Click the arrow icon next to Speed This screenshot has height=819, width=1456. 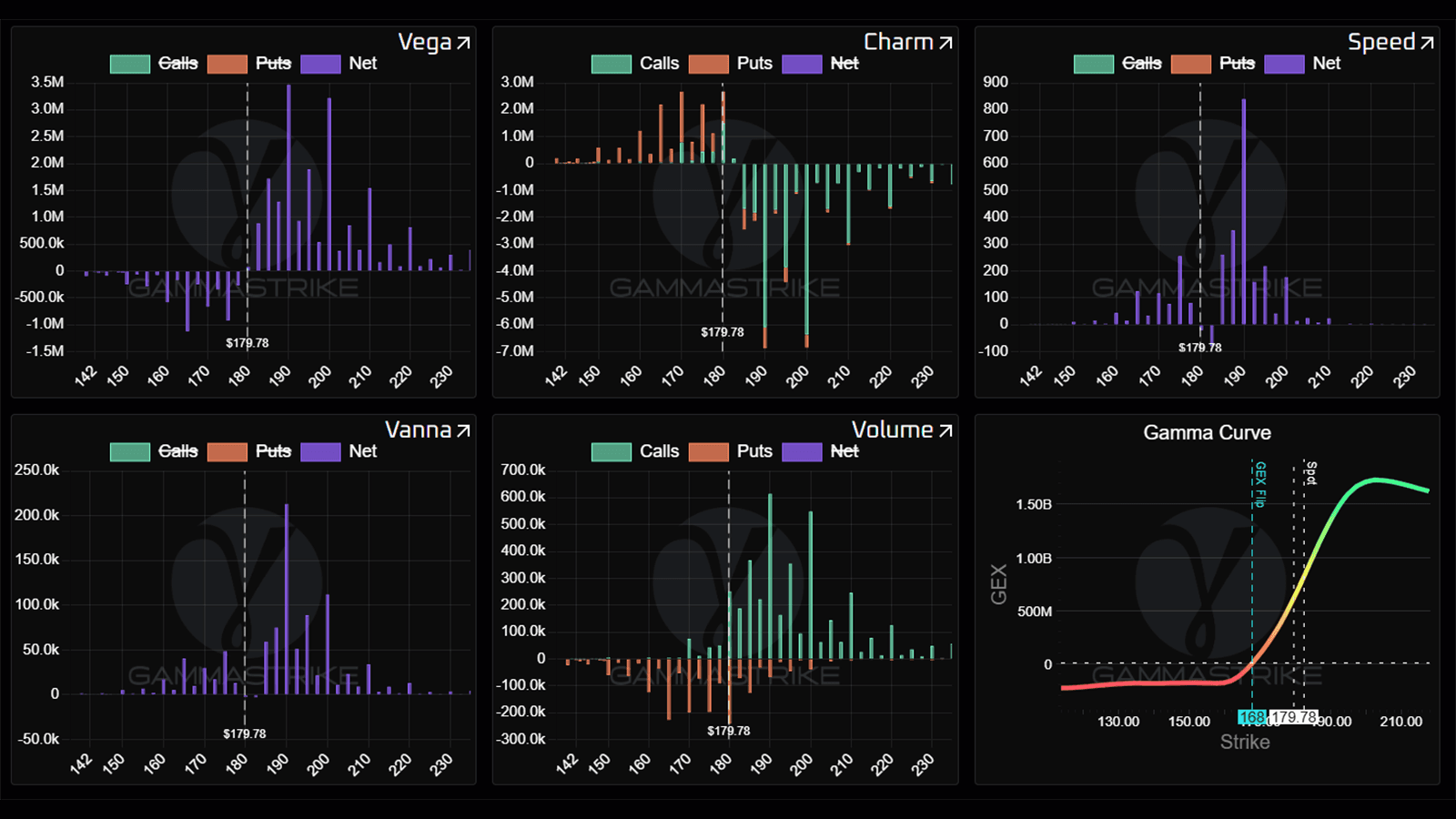tap(1427, 43)
